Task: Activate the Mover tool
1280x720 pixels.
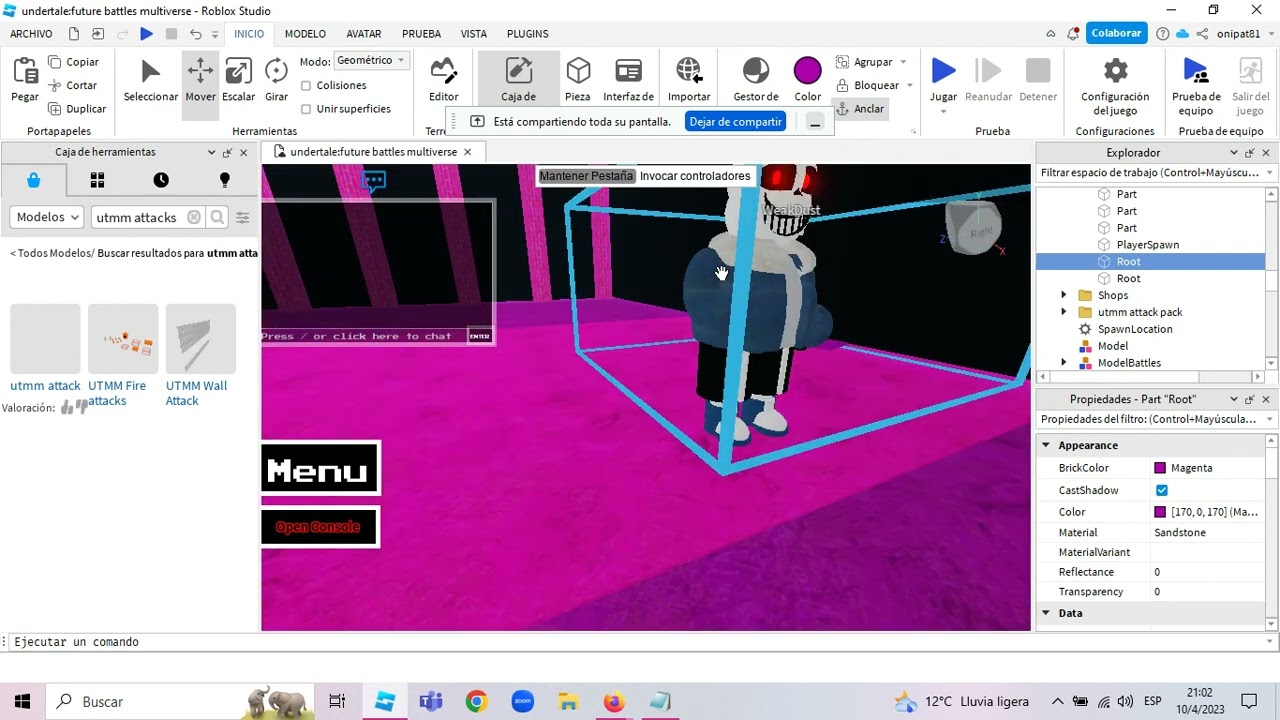Action: point(200,81)
